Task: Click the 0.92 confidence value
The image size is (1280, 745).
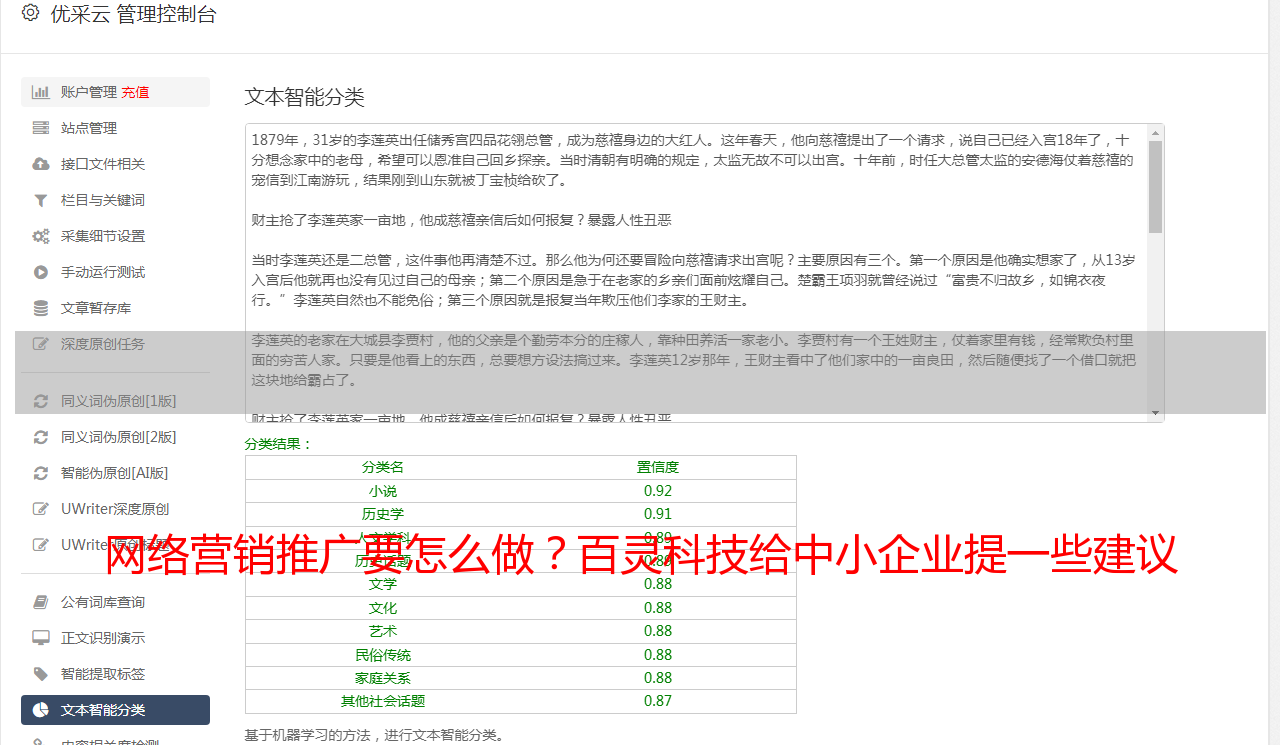Action: 658,491
